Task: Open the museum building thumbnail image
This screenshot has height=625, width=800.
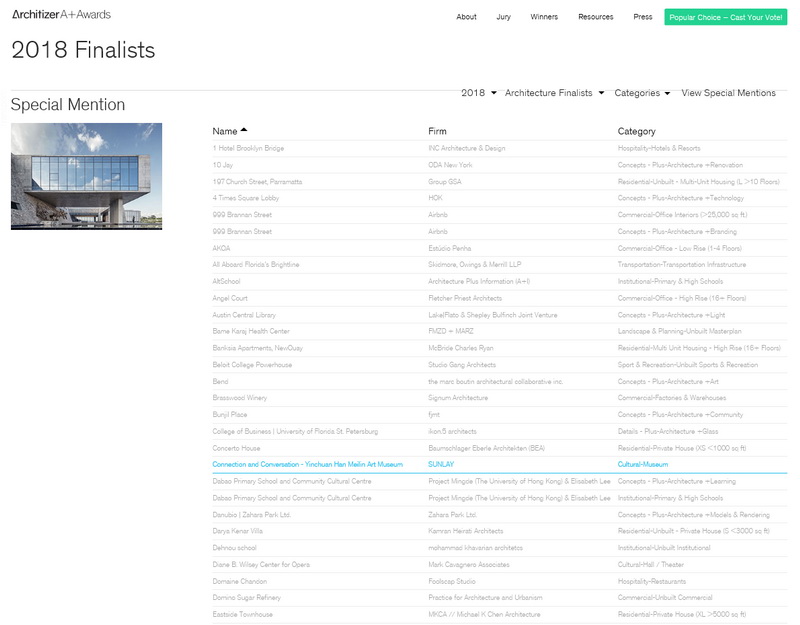Action: pos(86,176)
